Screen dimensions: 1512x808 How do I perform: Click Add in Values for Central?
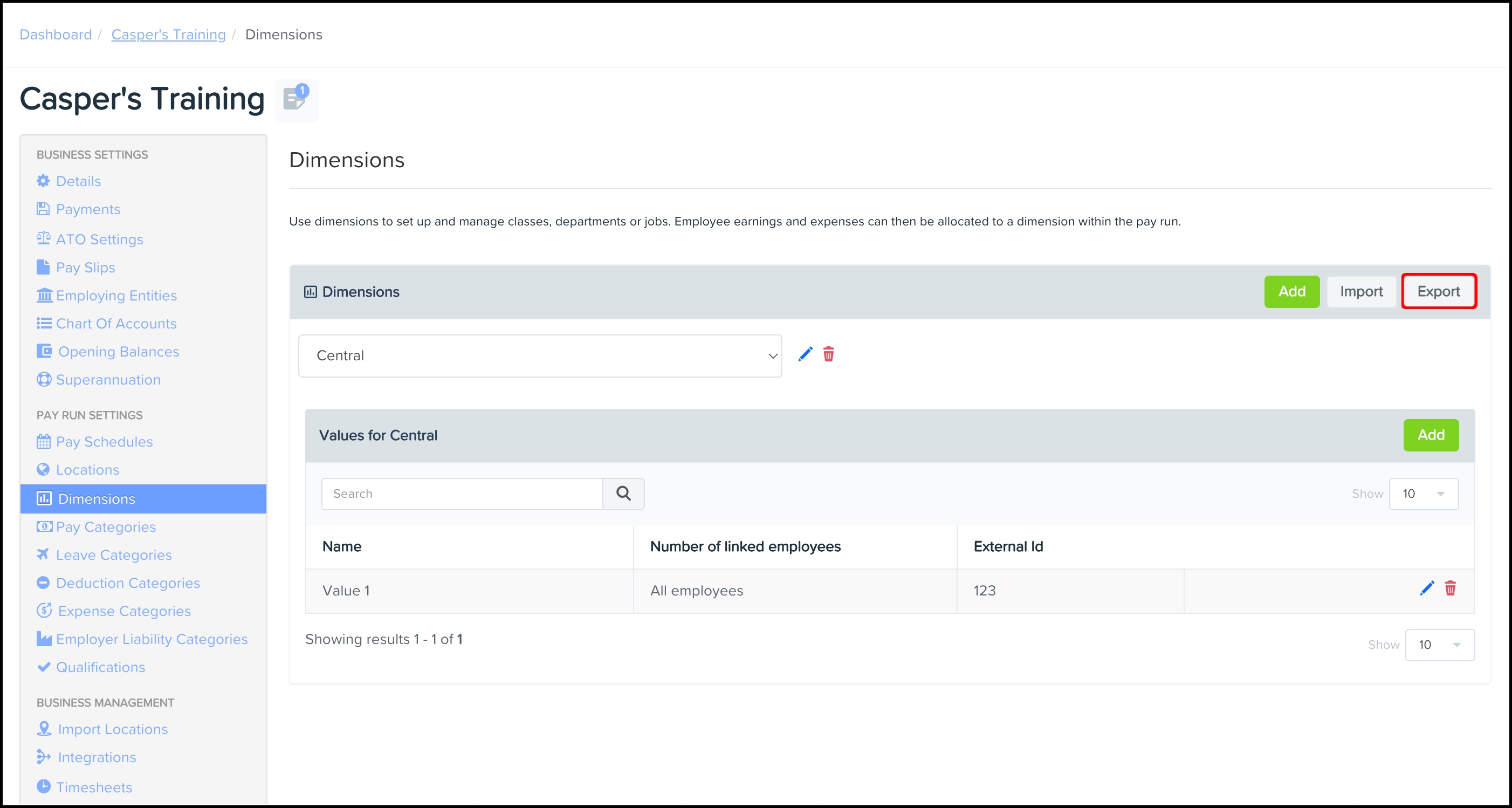click(1431, 435)
